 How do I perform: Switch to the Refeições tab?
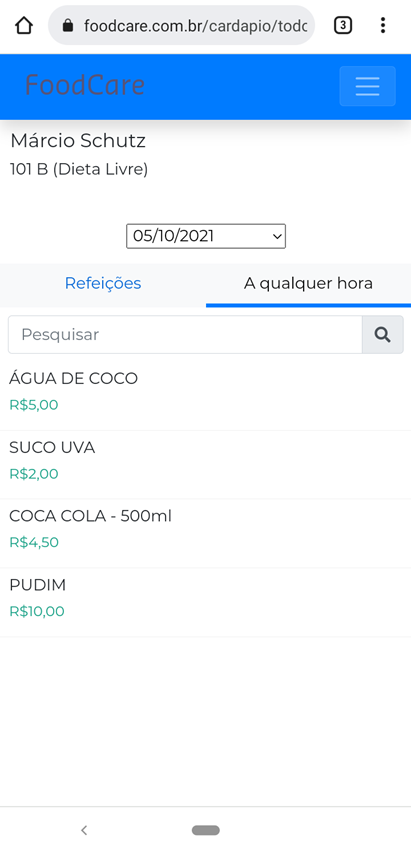point(103,283)
